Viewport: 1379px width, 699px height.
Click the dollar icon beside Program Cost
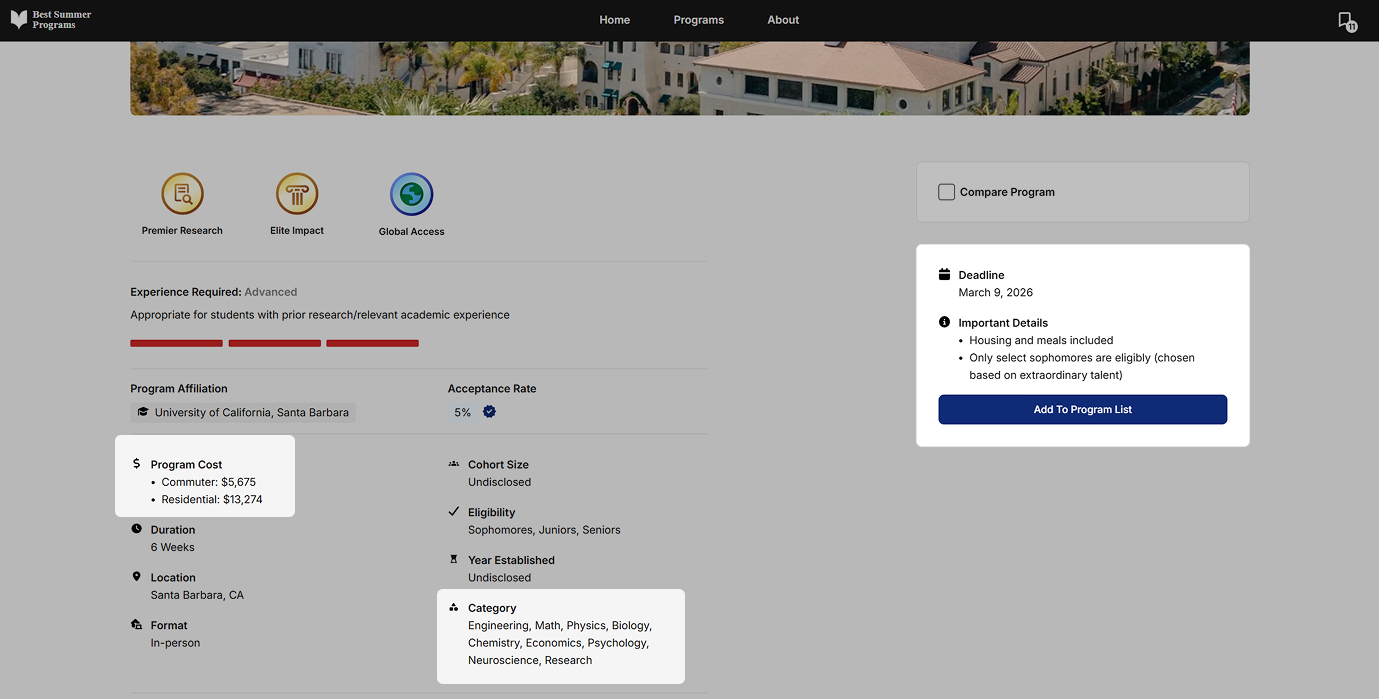[137, 464]
